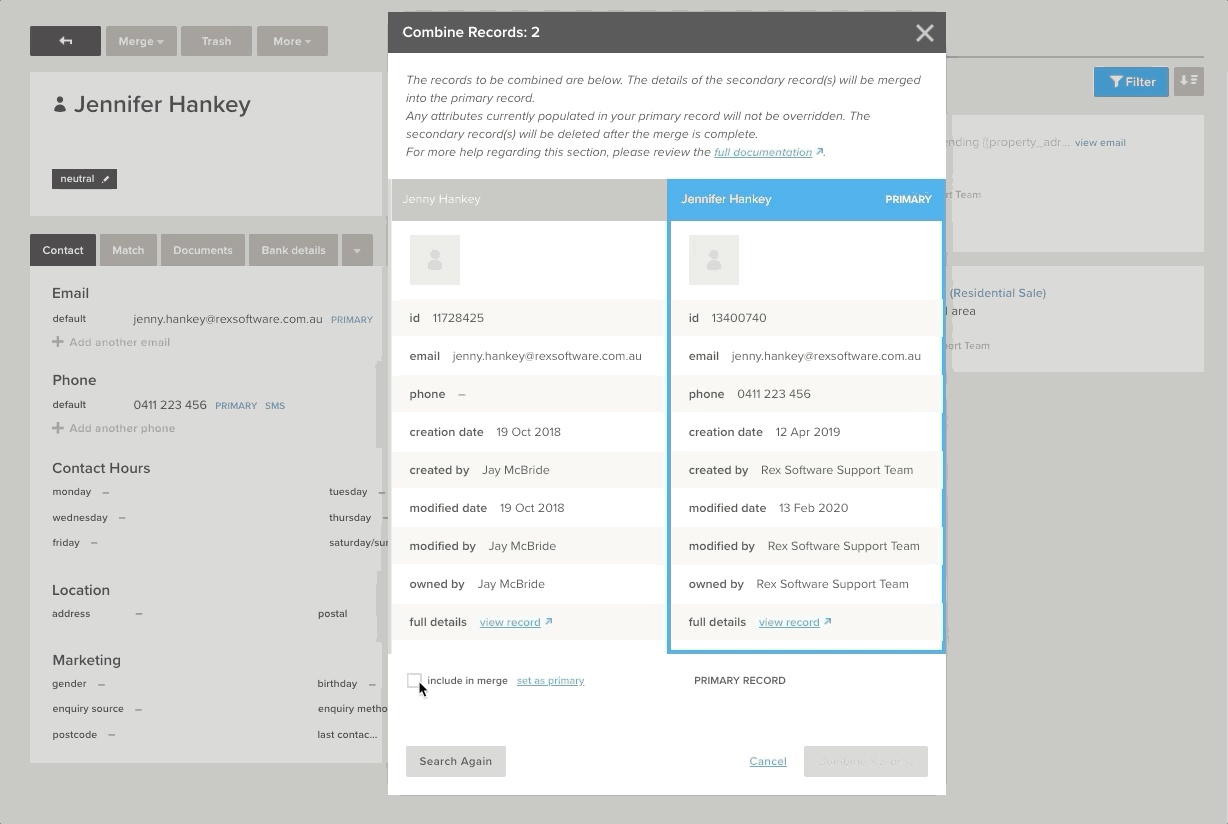Click Jennifer Hankey's primary record avatar
The image size is (1228, 824).
point(713,260)
